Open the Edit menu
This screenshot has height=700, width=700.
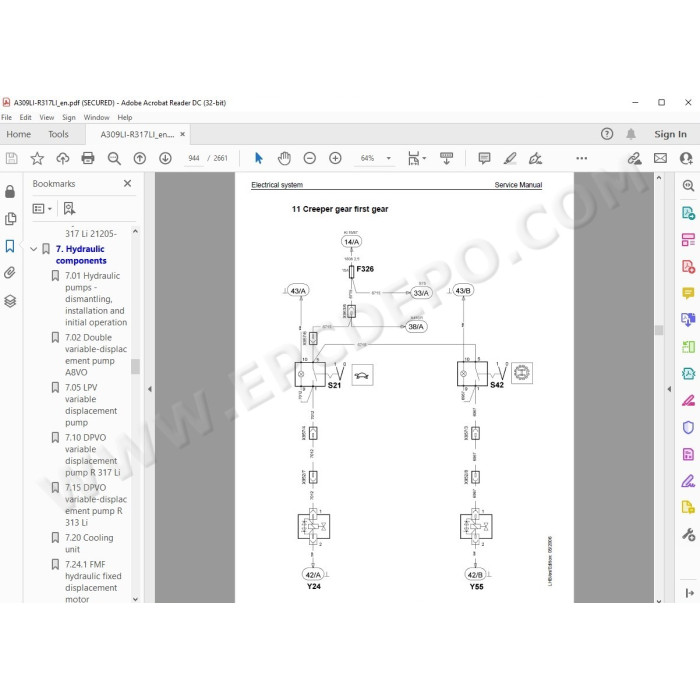tap(25, 117)
